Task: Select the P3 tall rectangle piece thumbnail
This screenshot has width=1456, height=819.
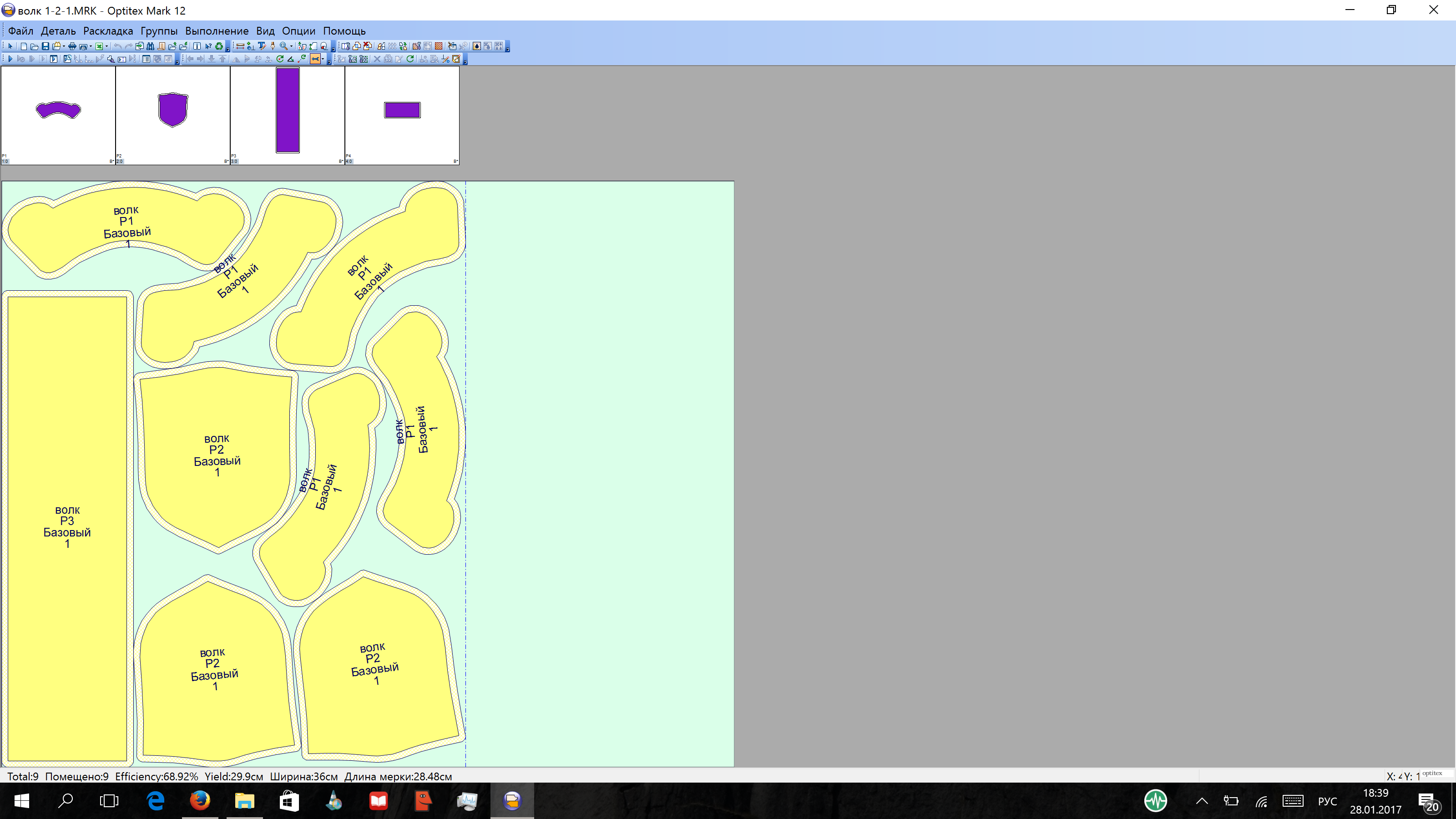Action: pyautogui.click(x=287, y=110)
